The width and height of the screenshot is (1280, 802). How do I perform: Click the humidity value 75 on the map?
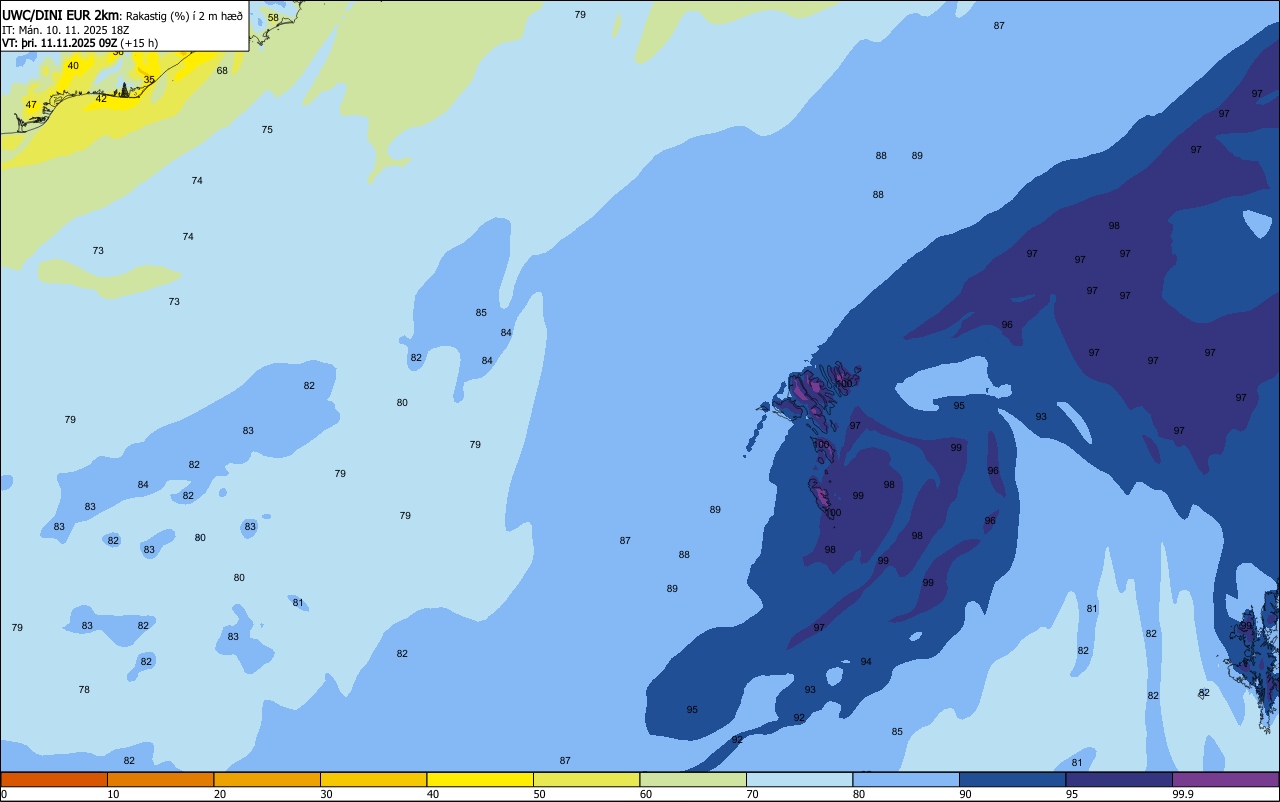point(267,129)
